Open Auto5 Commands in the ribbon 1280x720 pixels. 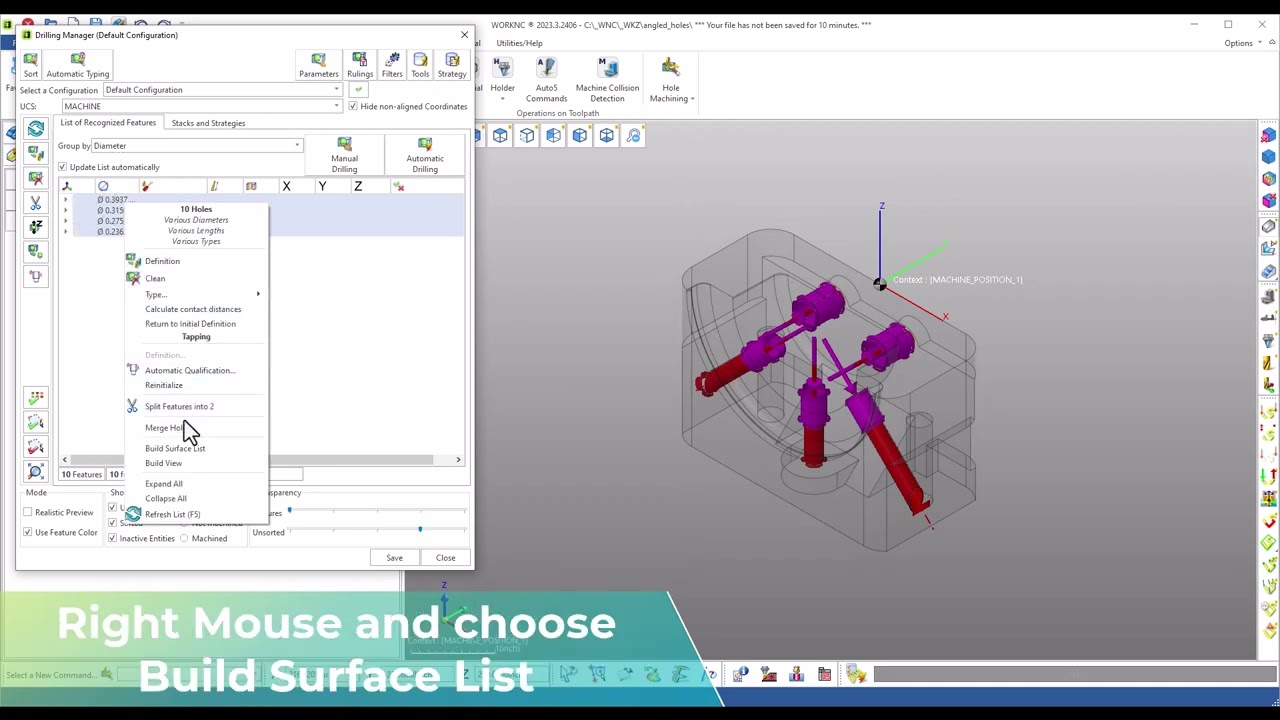click(x=546, y=80)
